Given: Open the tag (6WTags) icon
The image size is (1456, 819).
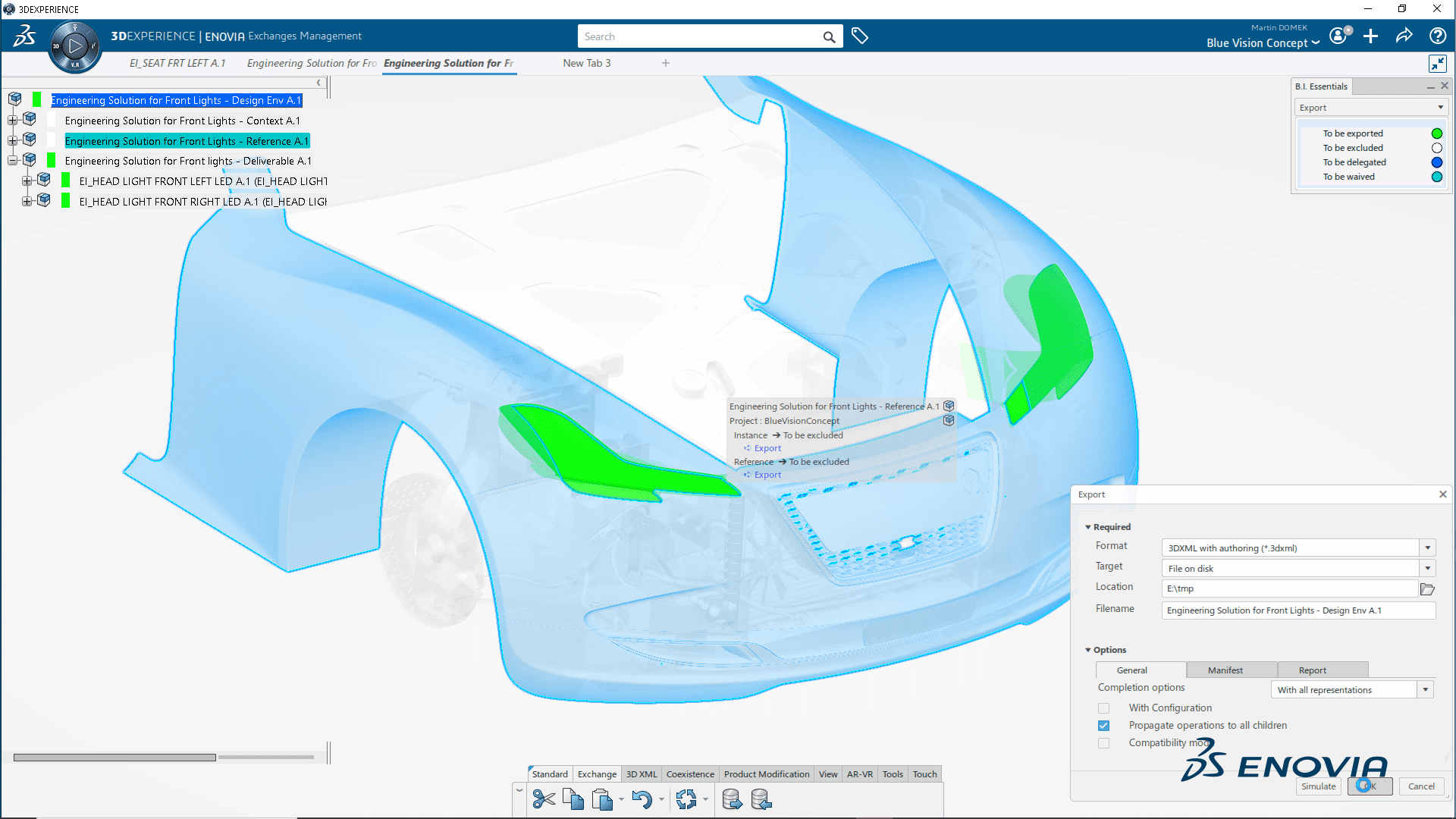Looking at the screenshot, I should (x=859, y=36).
